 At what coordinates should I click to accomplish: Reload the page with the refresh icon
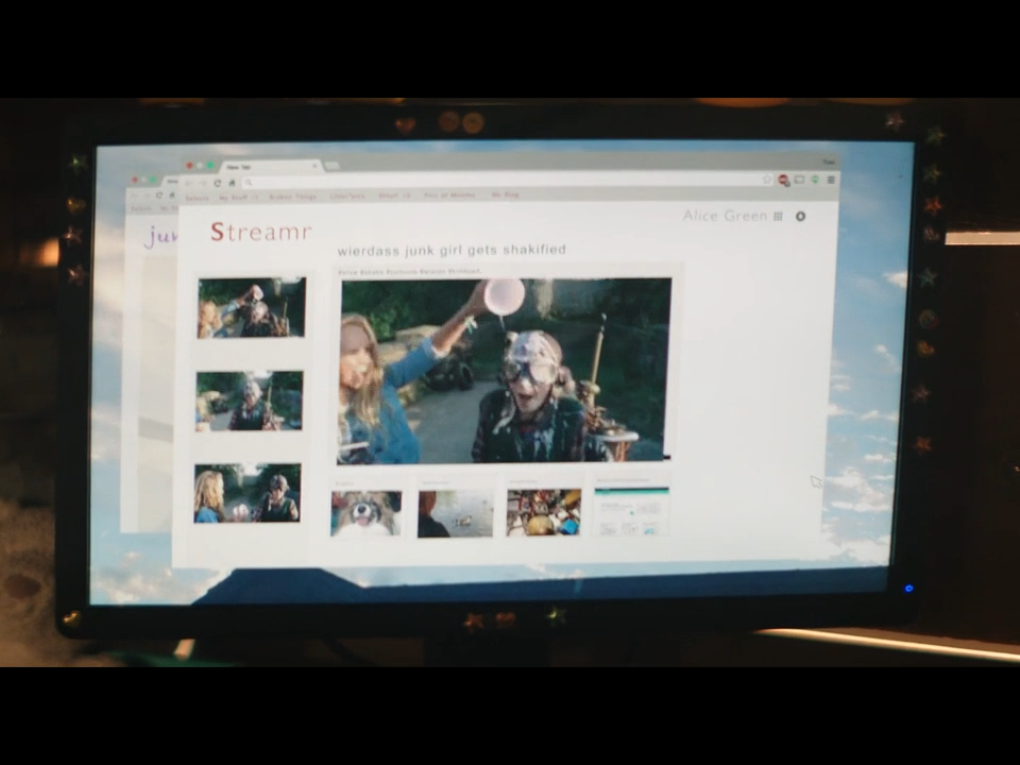click(218, 183)
